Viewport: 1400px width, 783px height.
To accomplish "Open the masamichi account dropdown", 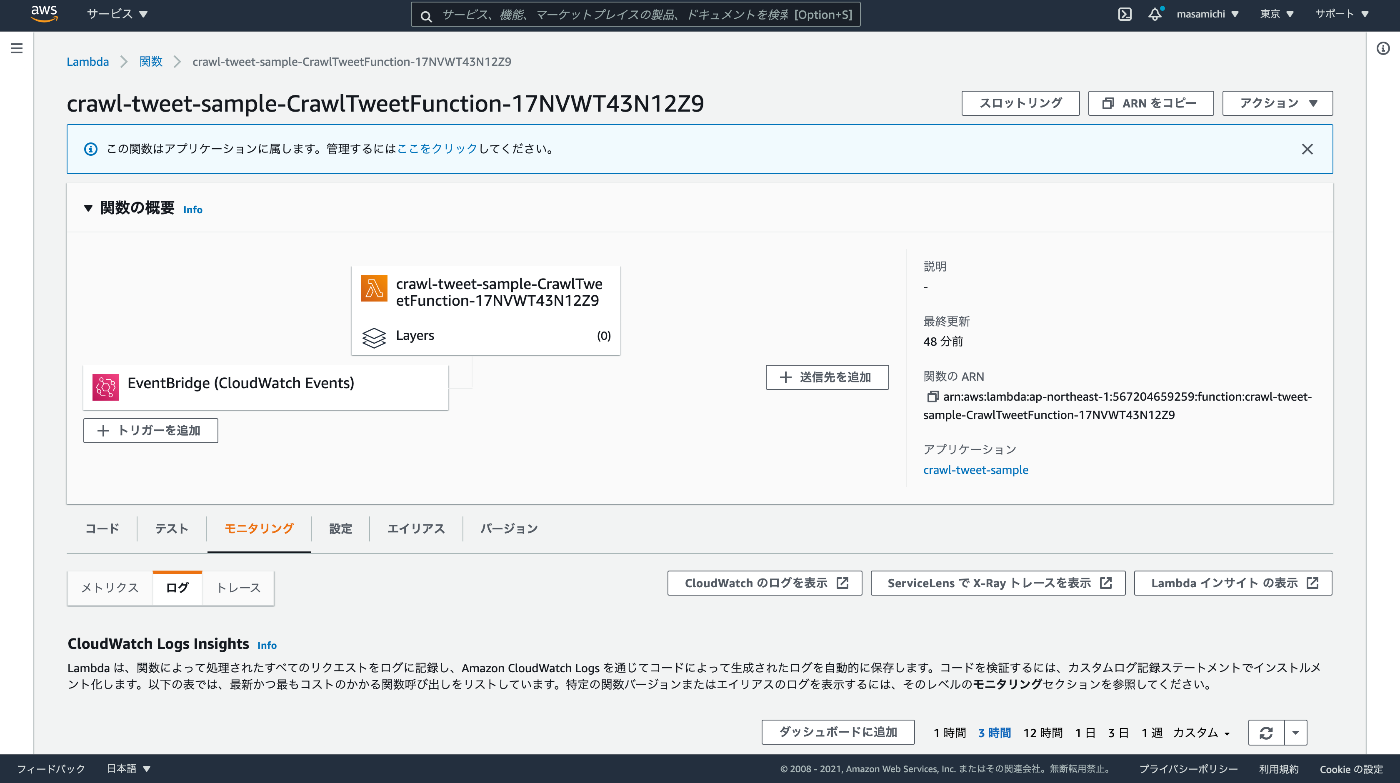I will click(1208, 14).
